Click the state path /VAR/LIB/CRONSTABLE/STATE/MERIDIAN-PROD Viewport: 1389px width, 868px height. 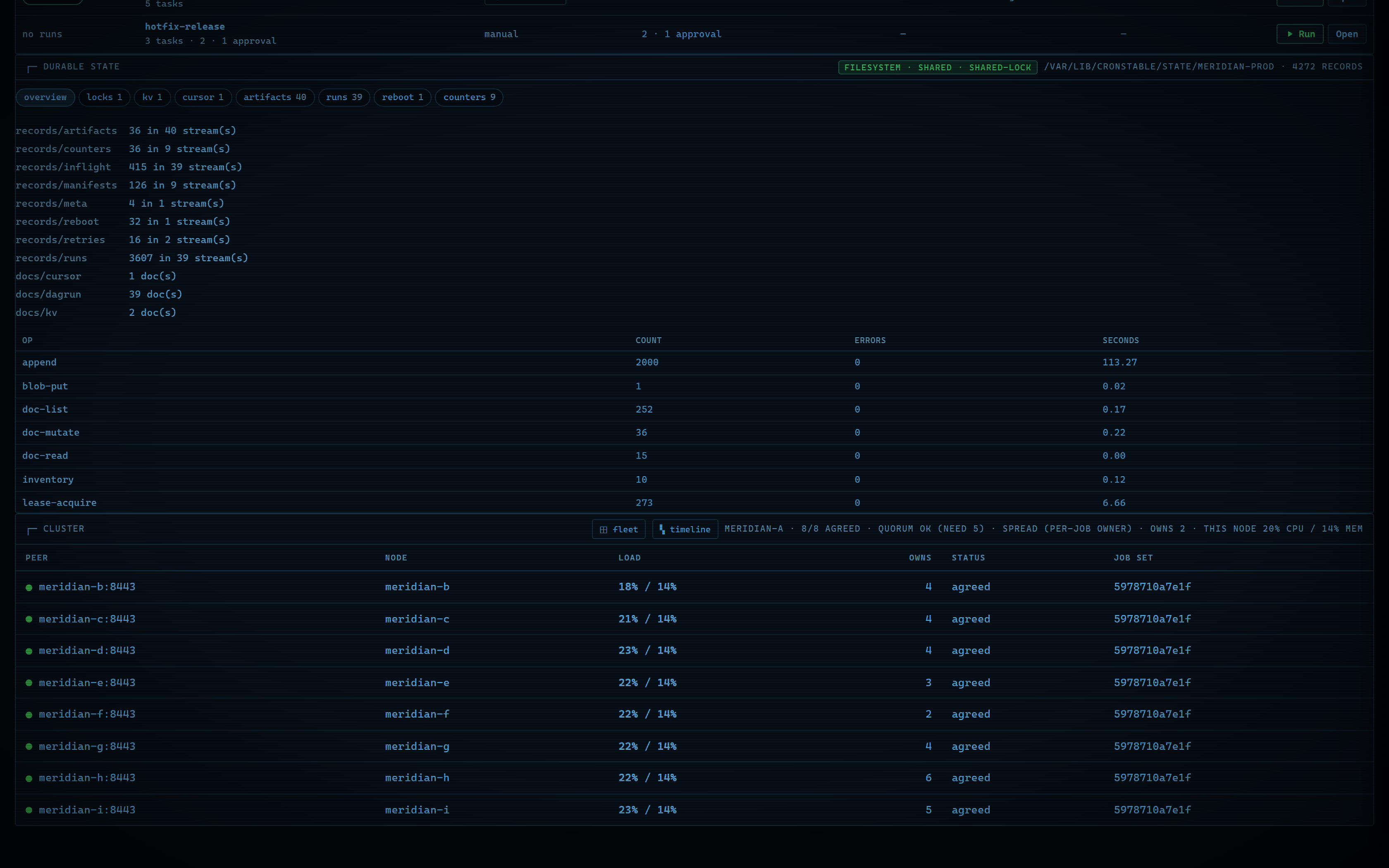1159,67
